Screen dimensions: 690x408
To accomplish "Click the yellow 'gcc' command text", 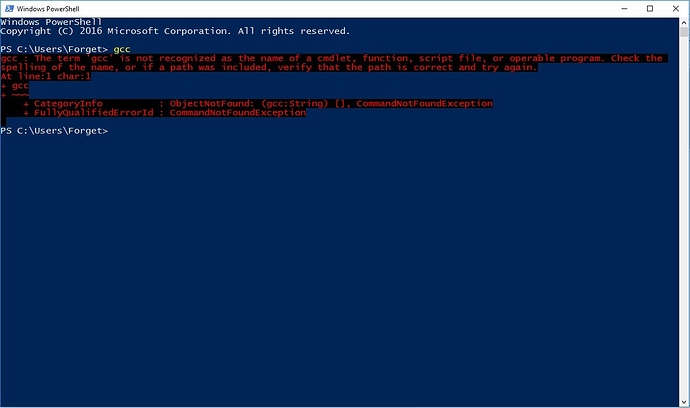I will tap(122, 49).
